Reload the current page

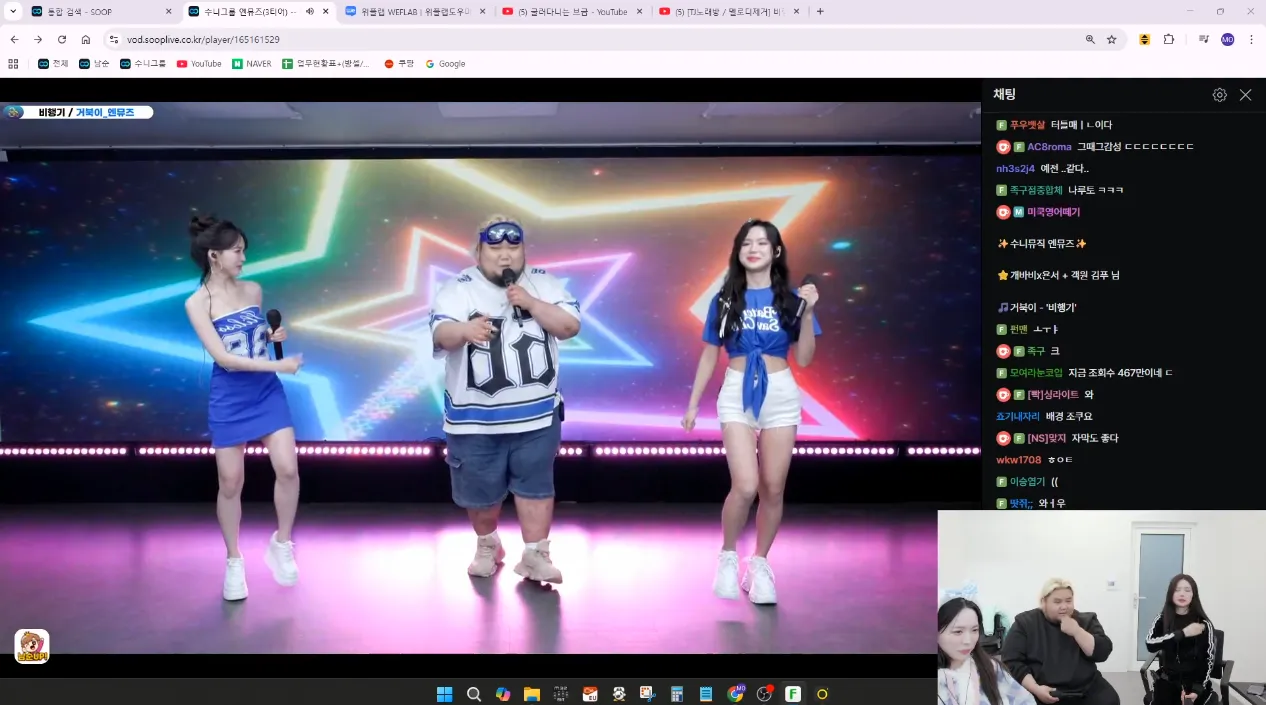(62, 40)
